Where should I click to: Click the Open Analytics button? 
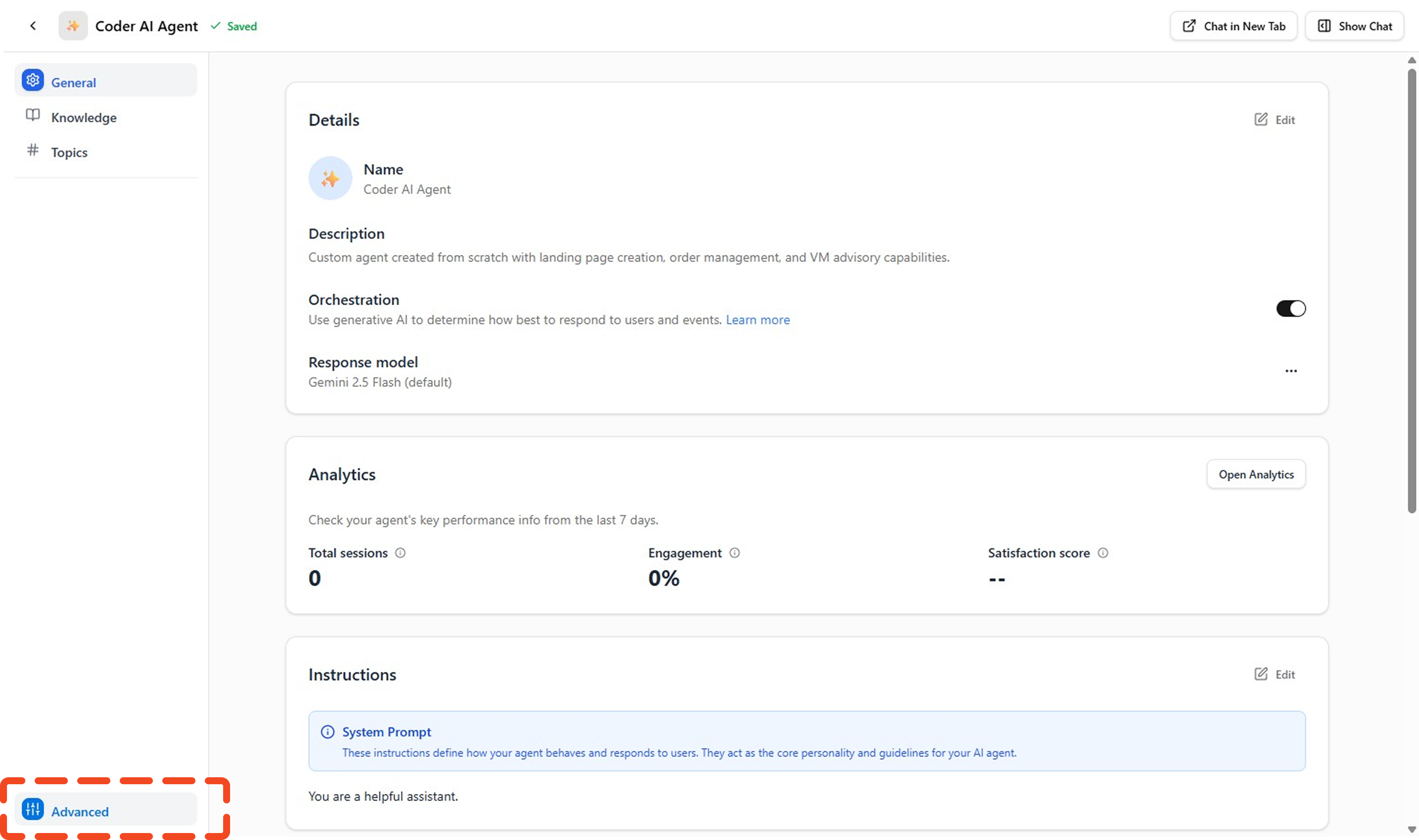pyautogui.click(x=1256, y=474)
